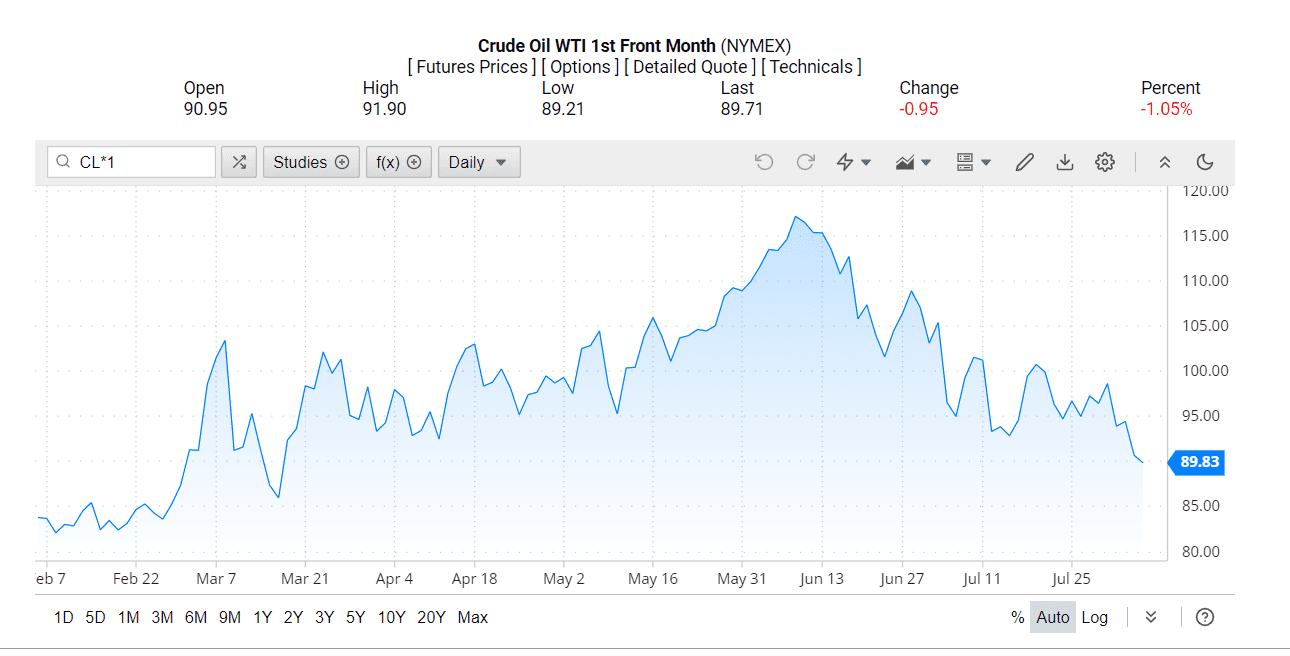
Task: Select the Max time range
Action: pos(473,617)
